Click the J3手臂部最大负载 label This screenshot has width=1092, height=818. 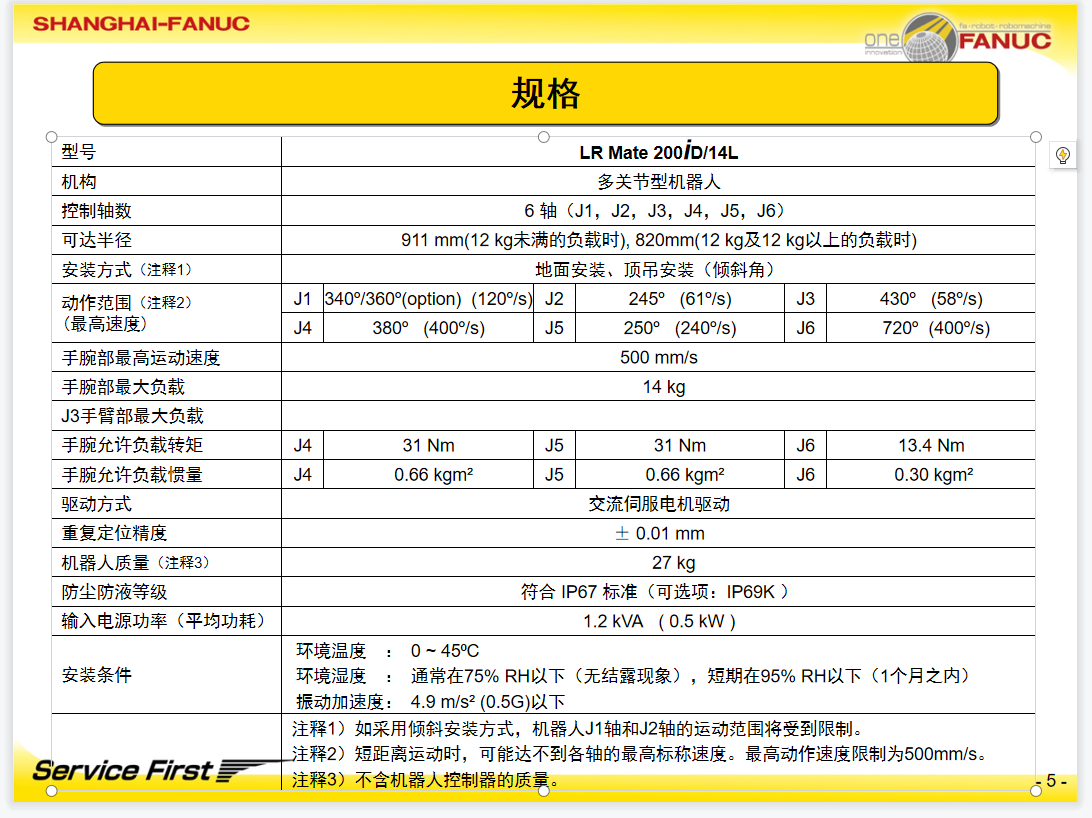point(132,416)
